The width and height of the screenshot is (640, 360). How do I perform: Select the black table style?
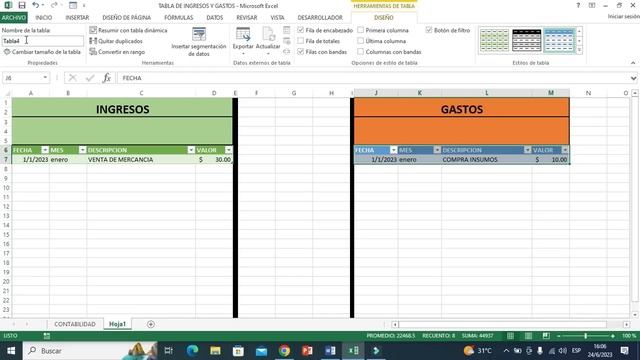[x=527, y=40]
